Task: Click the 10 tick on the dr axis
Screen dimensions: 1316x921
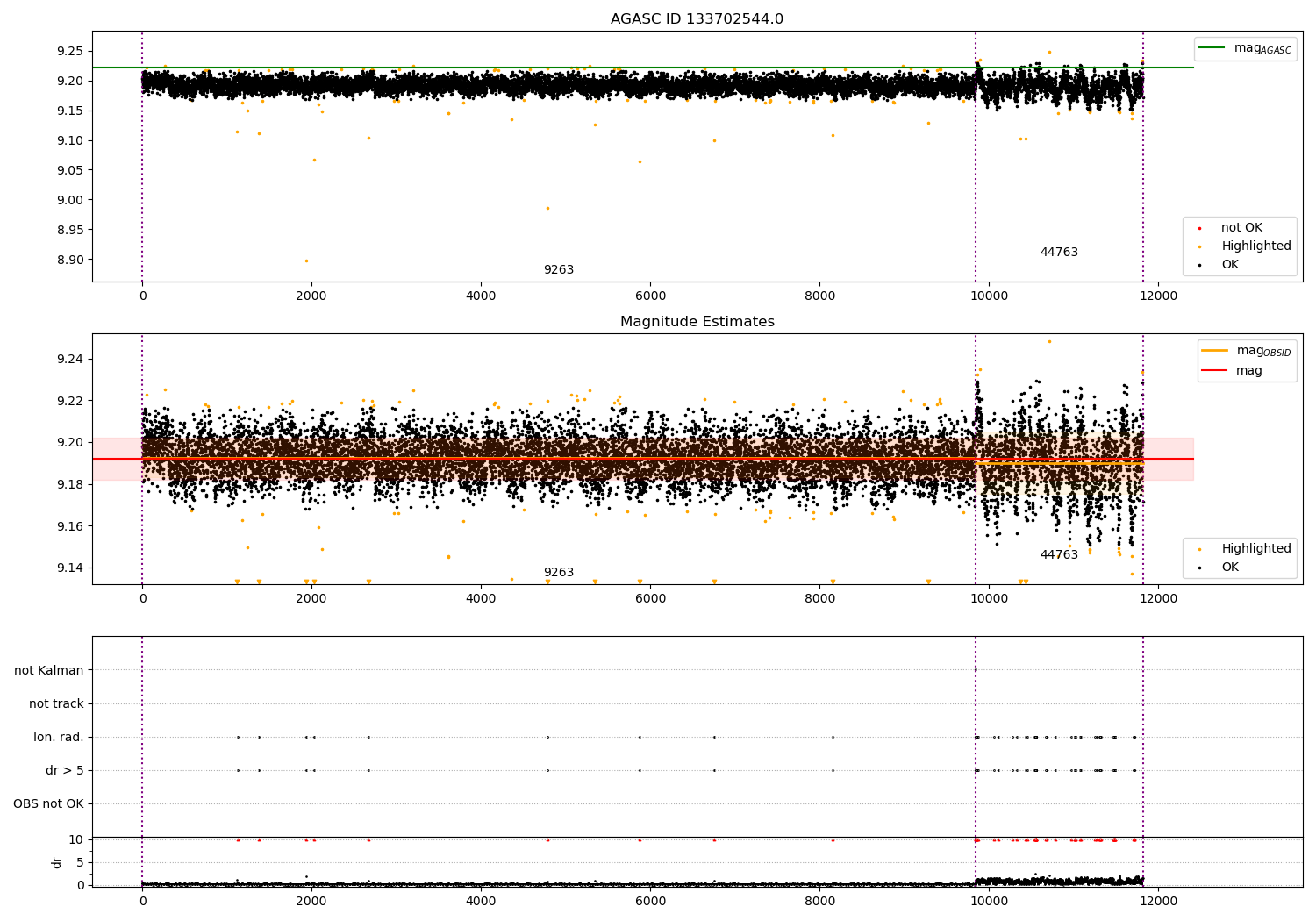Action: [x=76, y=839]
